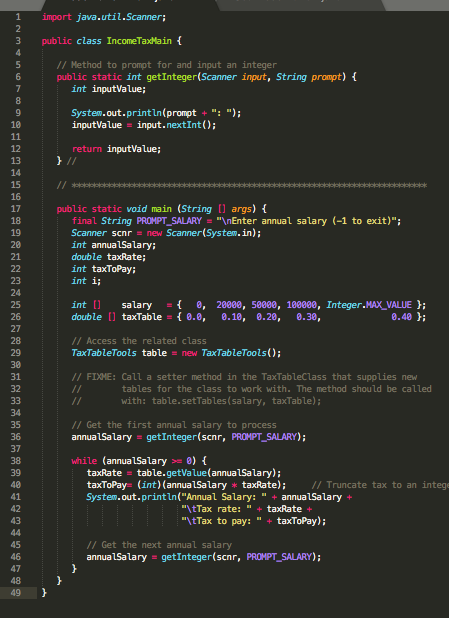Click the value 100000 in salary array
This screenshot has height=618, width=449.
coord(302,305)
